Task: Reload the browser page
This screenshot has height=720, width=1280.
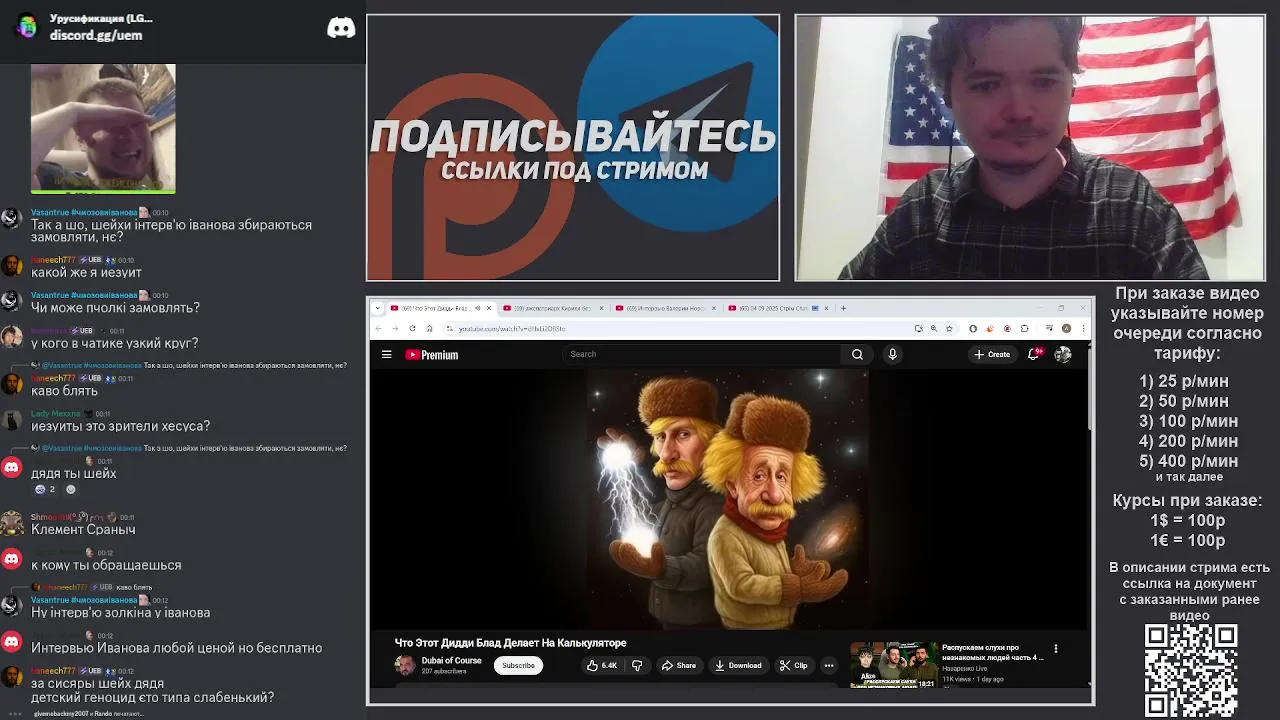Action: (412, 328)
